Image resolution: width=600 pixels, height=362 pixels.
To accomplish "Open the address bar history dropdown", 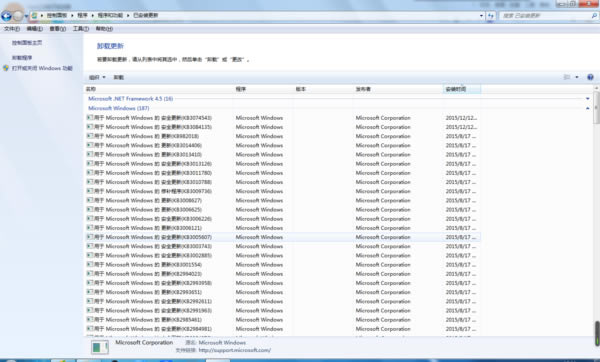I will pyautogui.click(x=481, y=16).
